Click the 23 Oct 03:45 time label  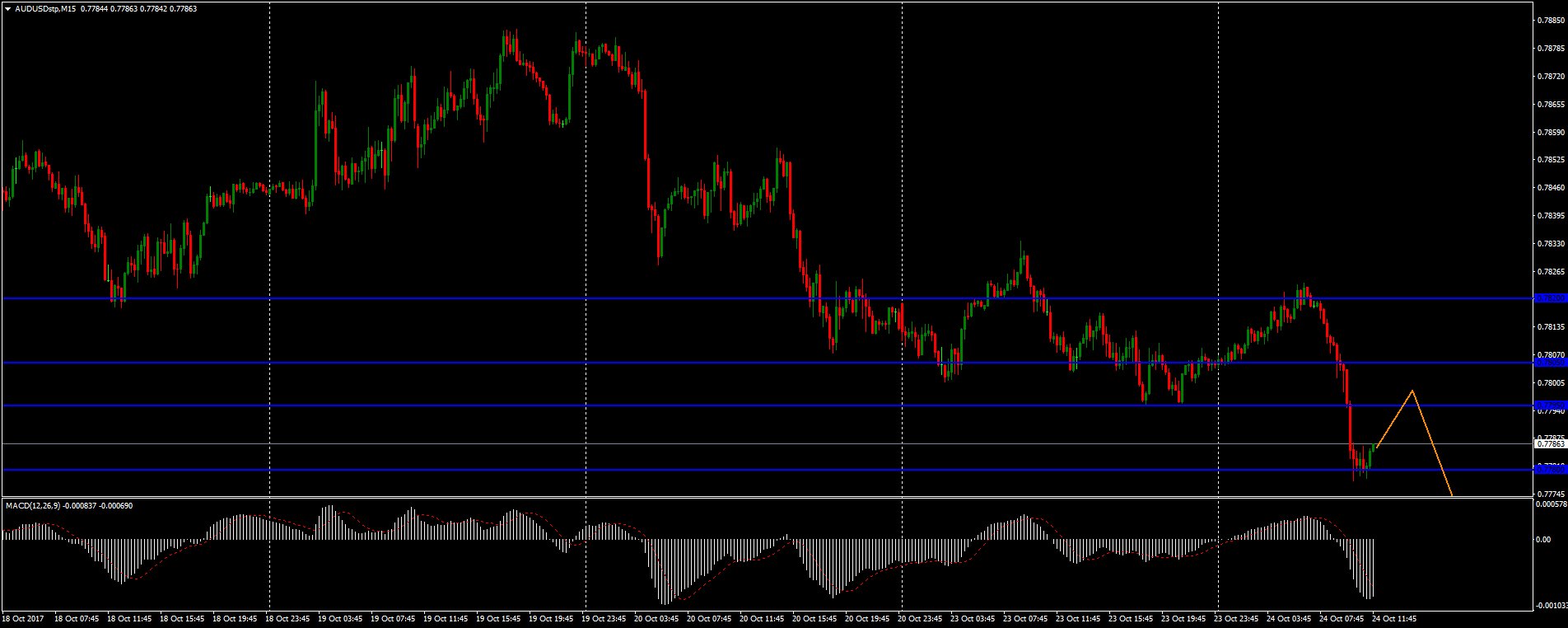coord(972,618)
